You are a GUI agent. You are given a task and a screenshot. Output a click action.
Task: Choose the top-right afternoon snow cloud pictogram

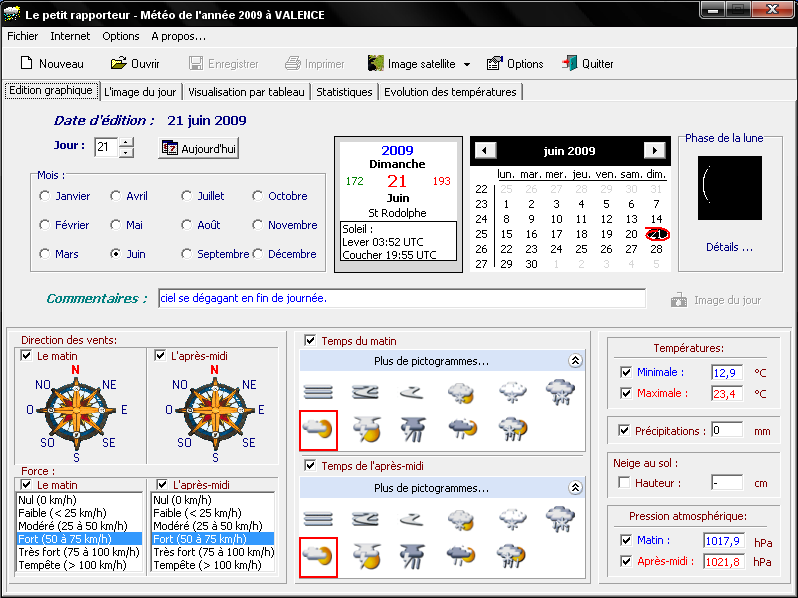point(560,518)
